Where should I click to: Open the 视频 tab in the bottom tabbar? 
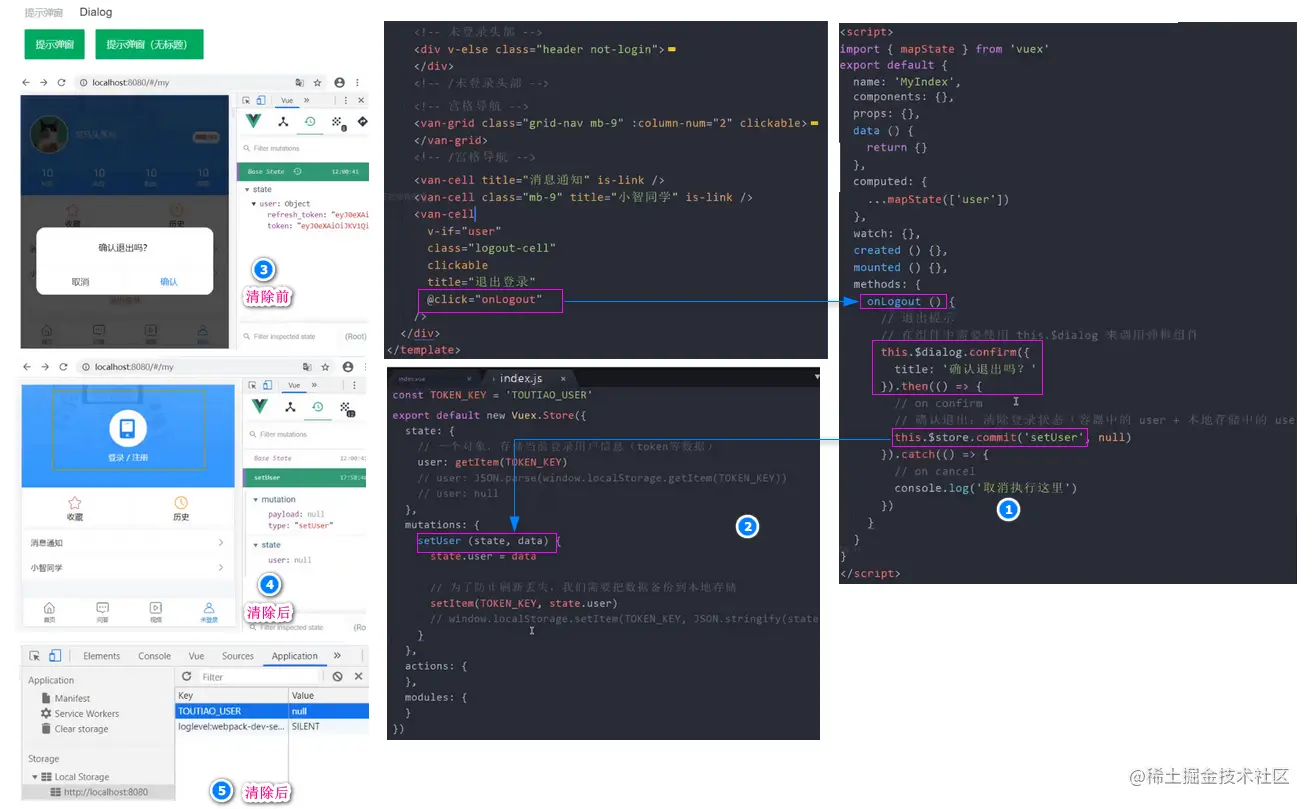coord(155,612)
